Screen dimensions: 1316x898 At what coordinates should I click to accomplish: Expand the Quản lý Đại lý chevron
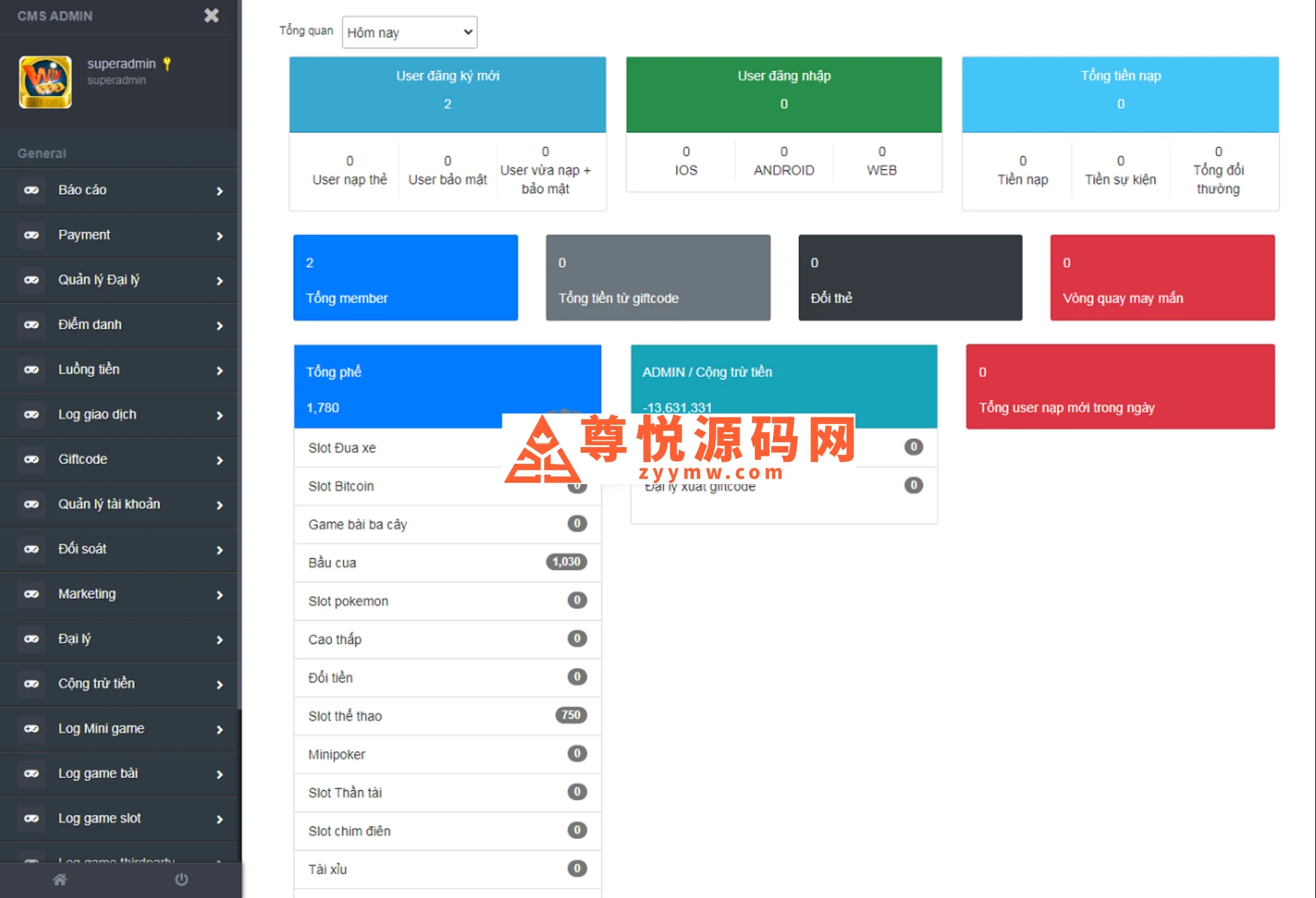[219, 281]
